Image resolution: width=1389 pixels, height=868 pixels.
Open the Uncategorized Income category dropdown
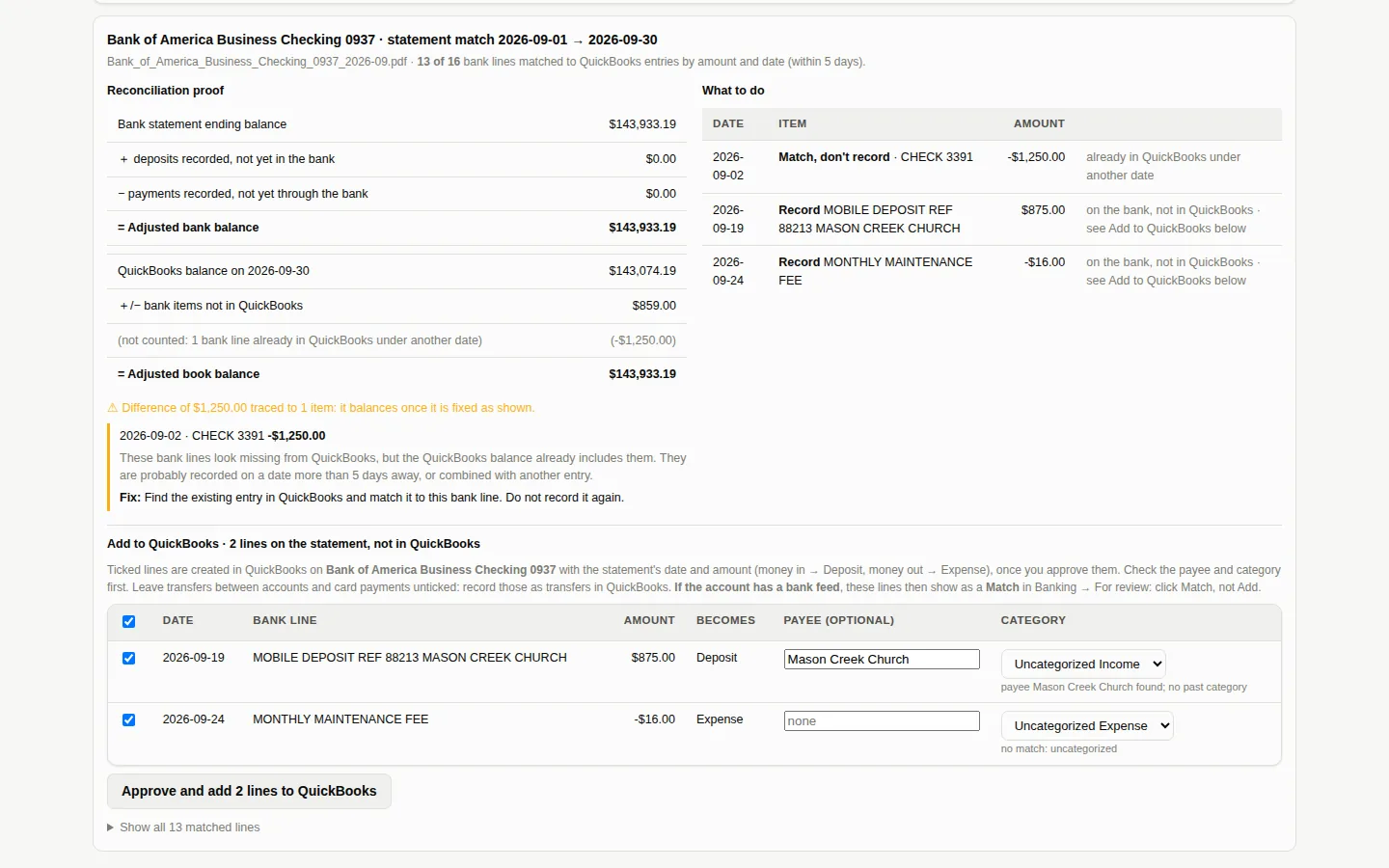pos(1083,664)
